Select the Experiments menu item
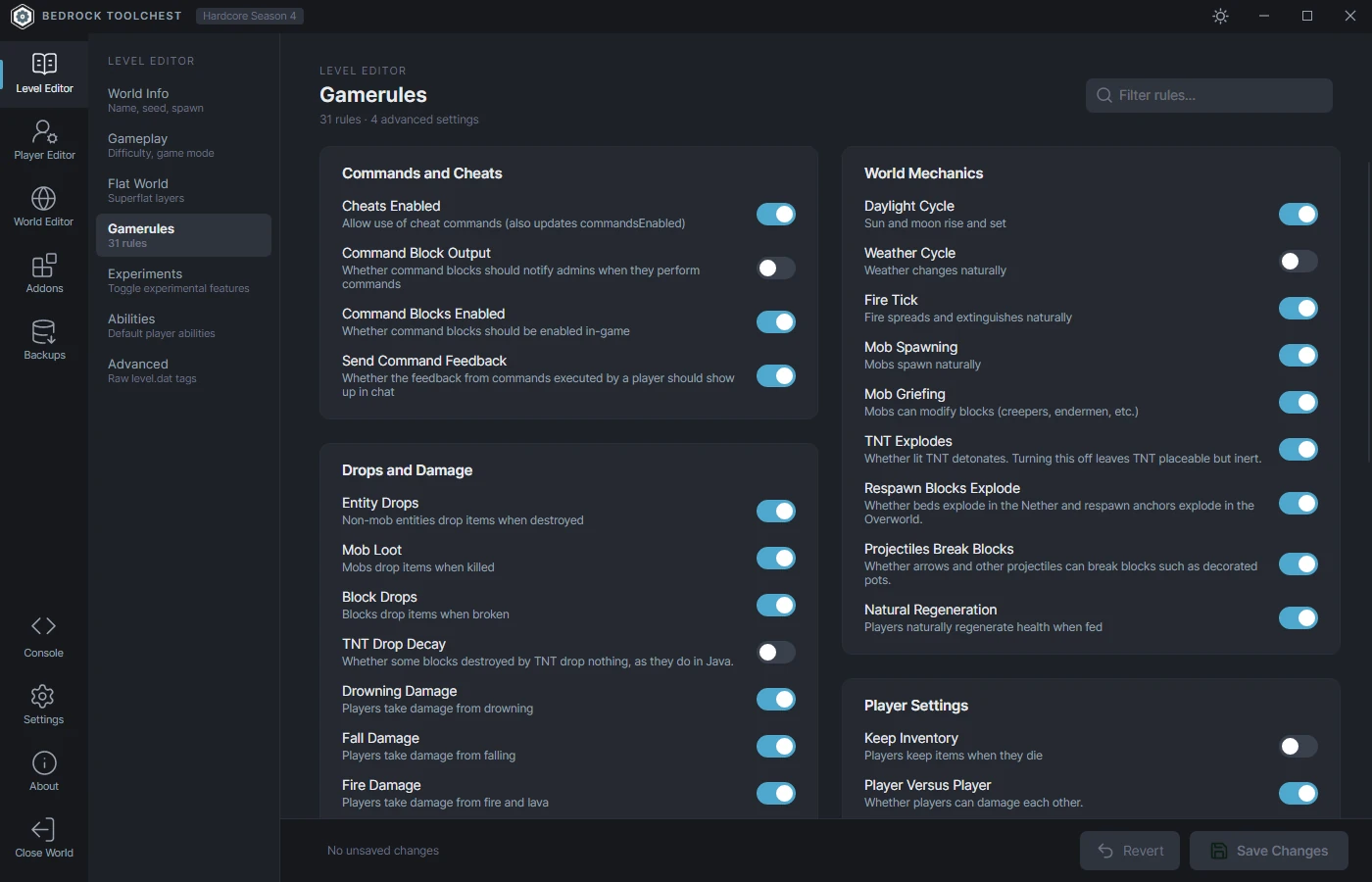The image size is (1372, 882). (x=183, y=280)
